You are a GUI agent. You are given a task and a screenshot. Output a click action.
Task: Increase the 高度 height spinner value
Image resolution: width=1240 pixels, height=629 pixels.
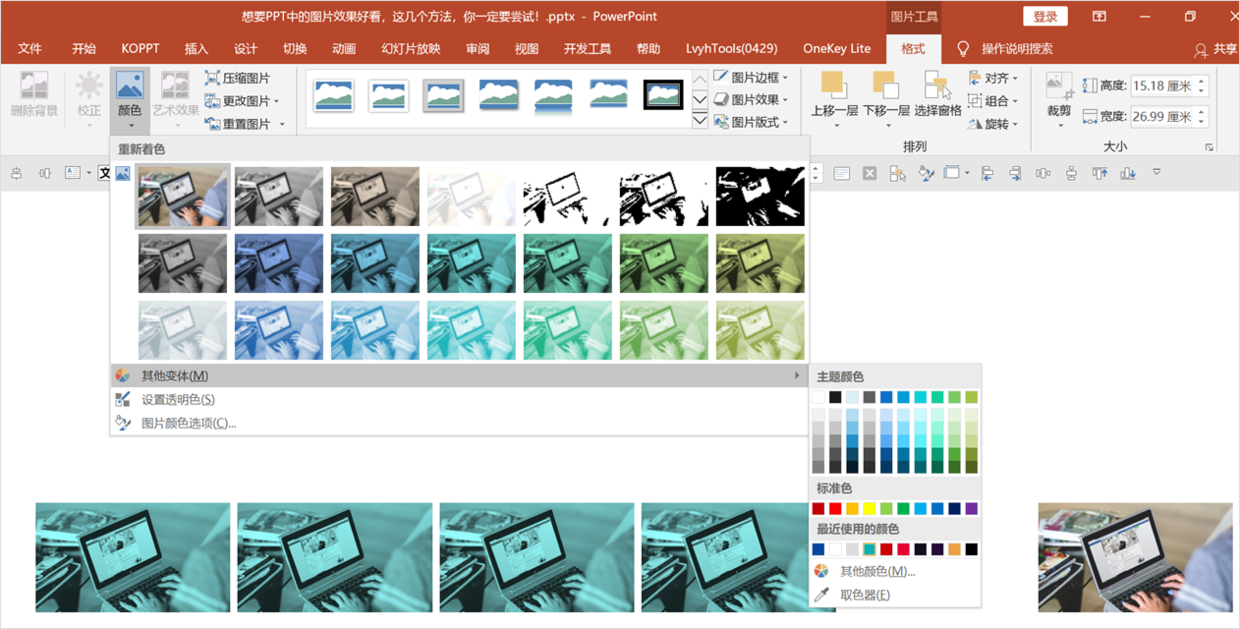click(1202, 81)
